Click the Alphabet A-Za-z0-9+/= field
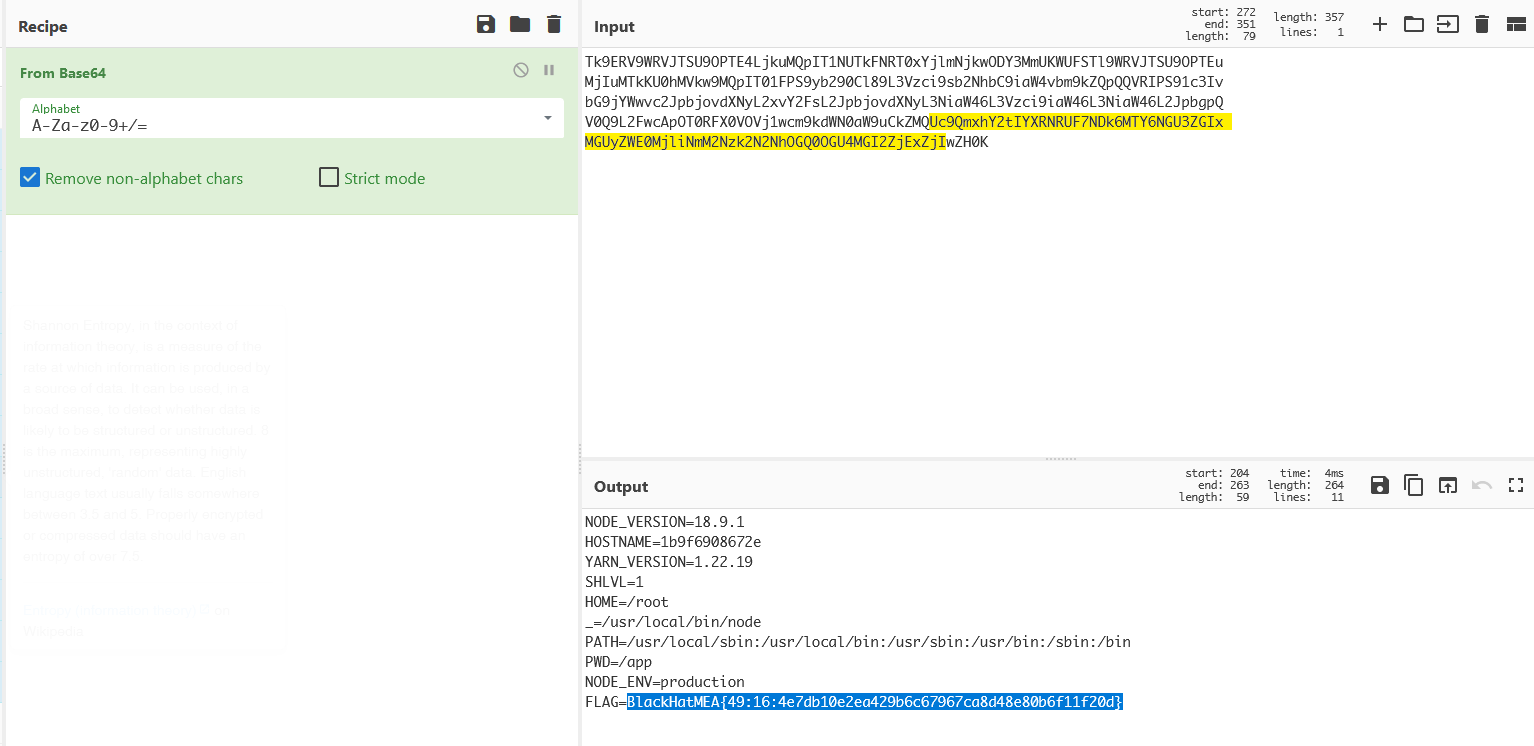The height and width of the screenshot is (746, 1534). pyautogui.click(x=280, y=124)
